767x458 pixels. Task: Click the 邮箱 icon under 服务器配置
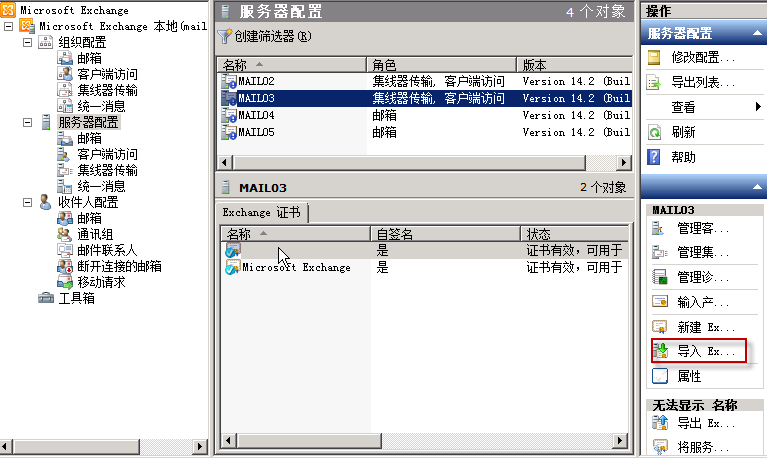click(x=65, y=138)
